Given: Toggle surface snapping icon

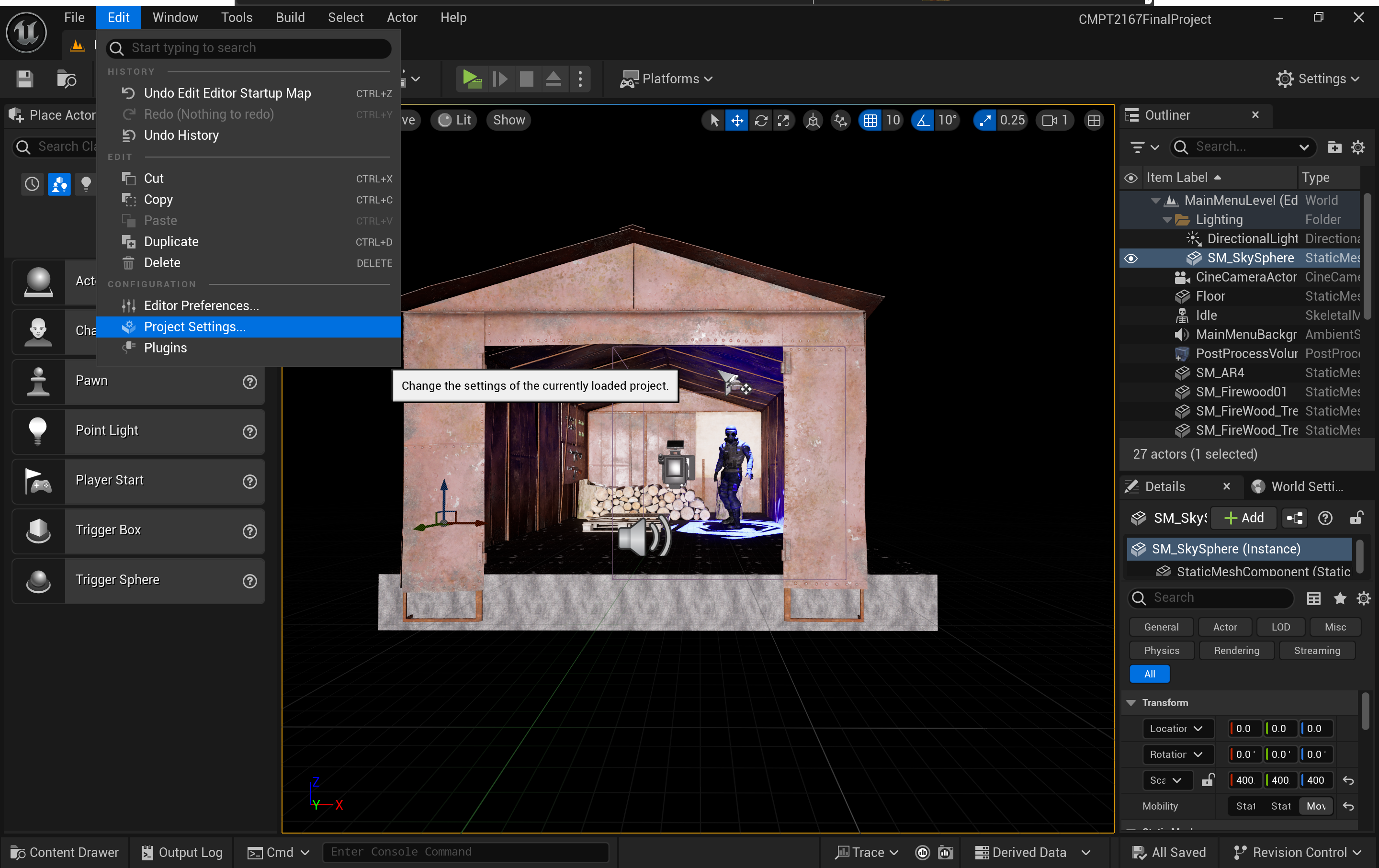Looking at the screenshot, I should coord(840,120).
